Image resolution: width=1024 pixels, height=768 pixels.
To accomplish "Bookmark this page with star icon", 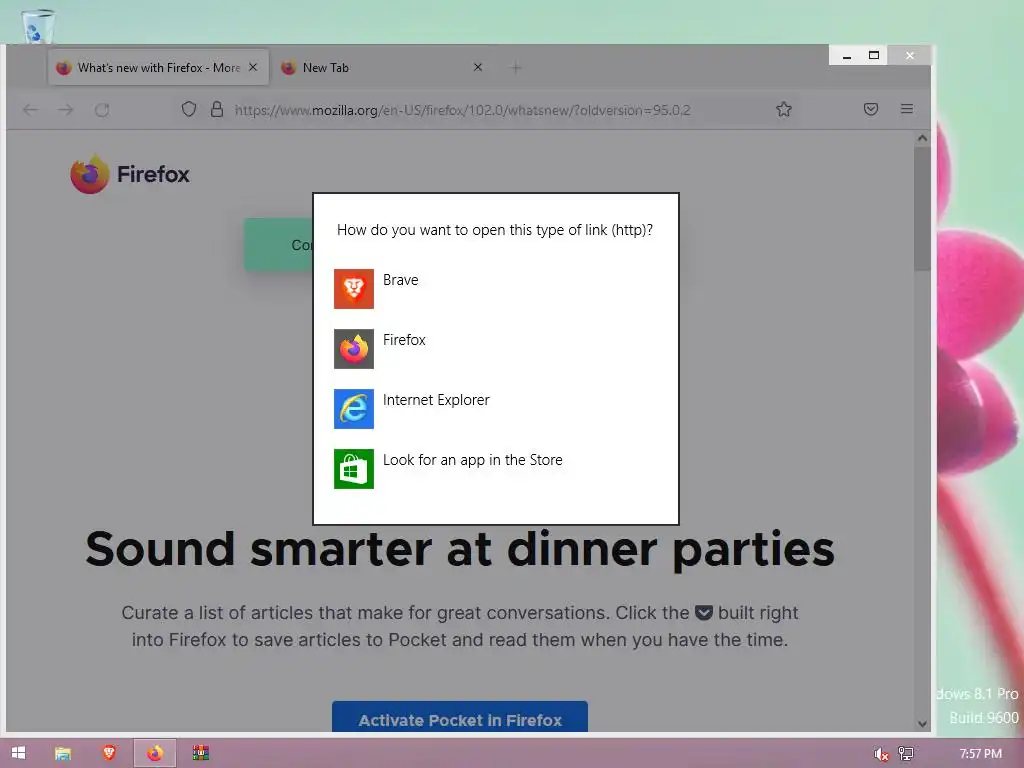I will point(784,109).
